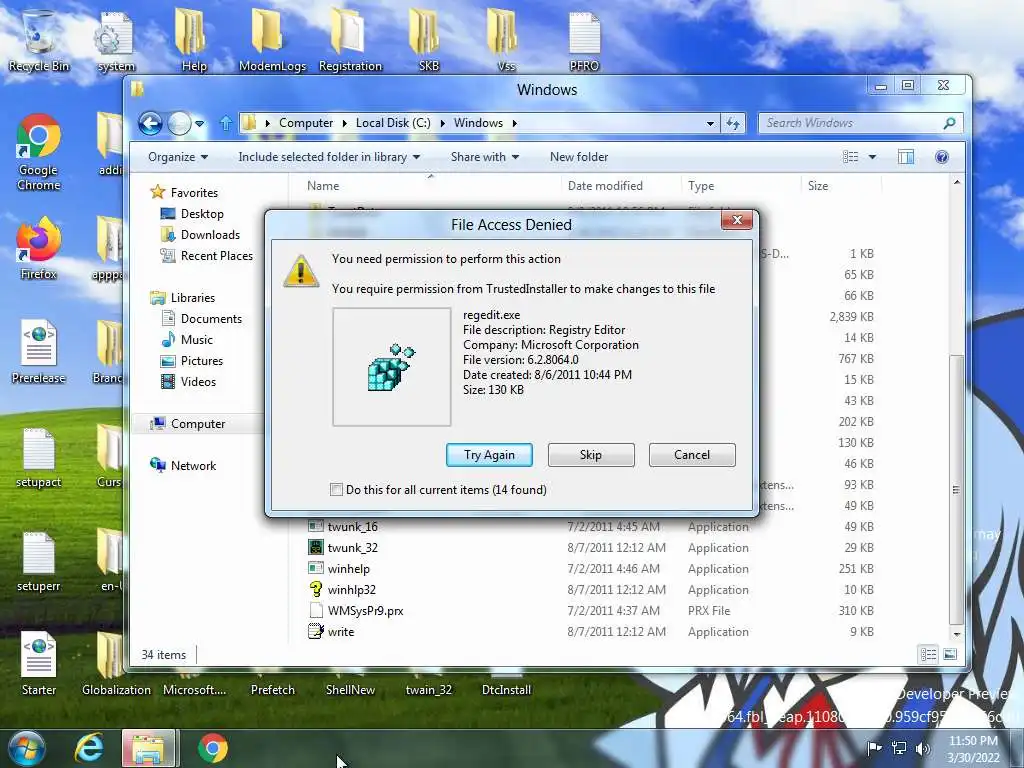Open the SKB desktop folder

[428, 40]
